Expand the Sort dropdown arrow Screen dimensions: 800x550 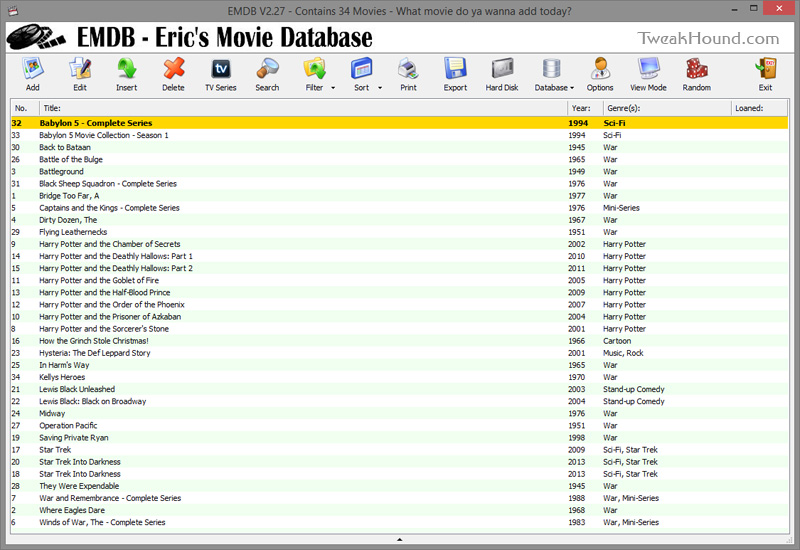[380, 88]
